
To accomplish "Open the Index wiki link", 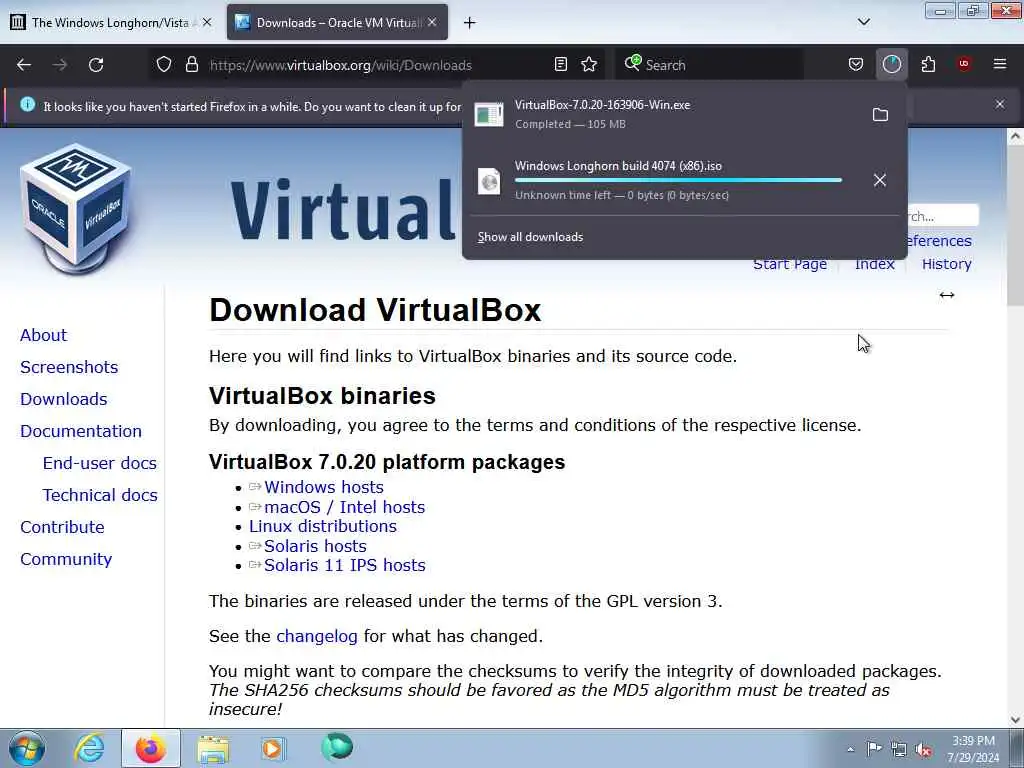I will pyautogui.click(x=874, y=264).
